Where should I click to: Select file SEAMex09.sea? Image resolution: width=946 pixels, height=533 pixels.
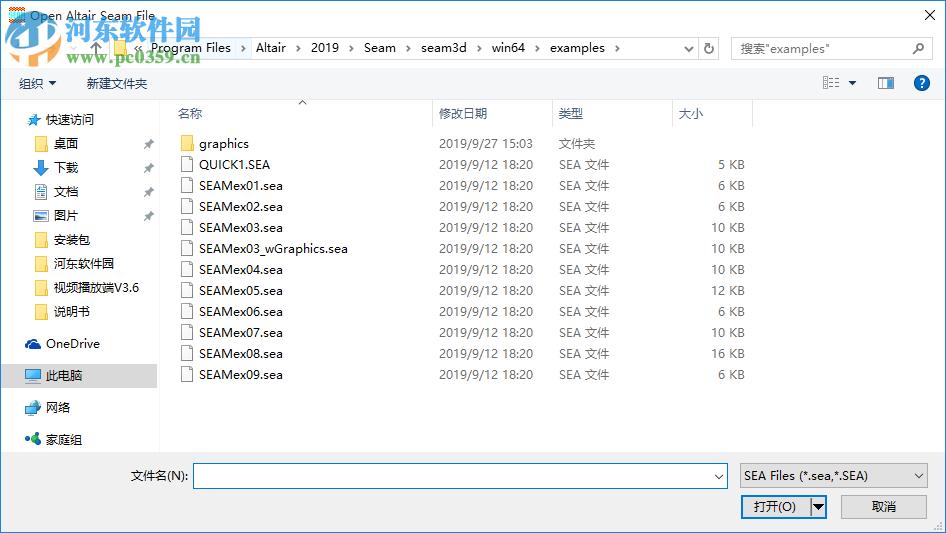click(240, 375)
